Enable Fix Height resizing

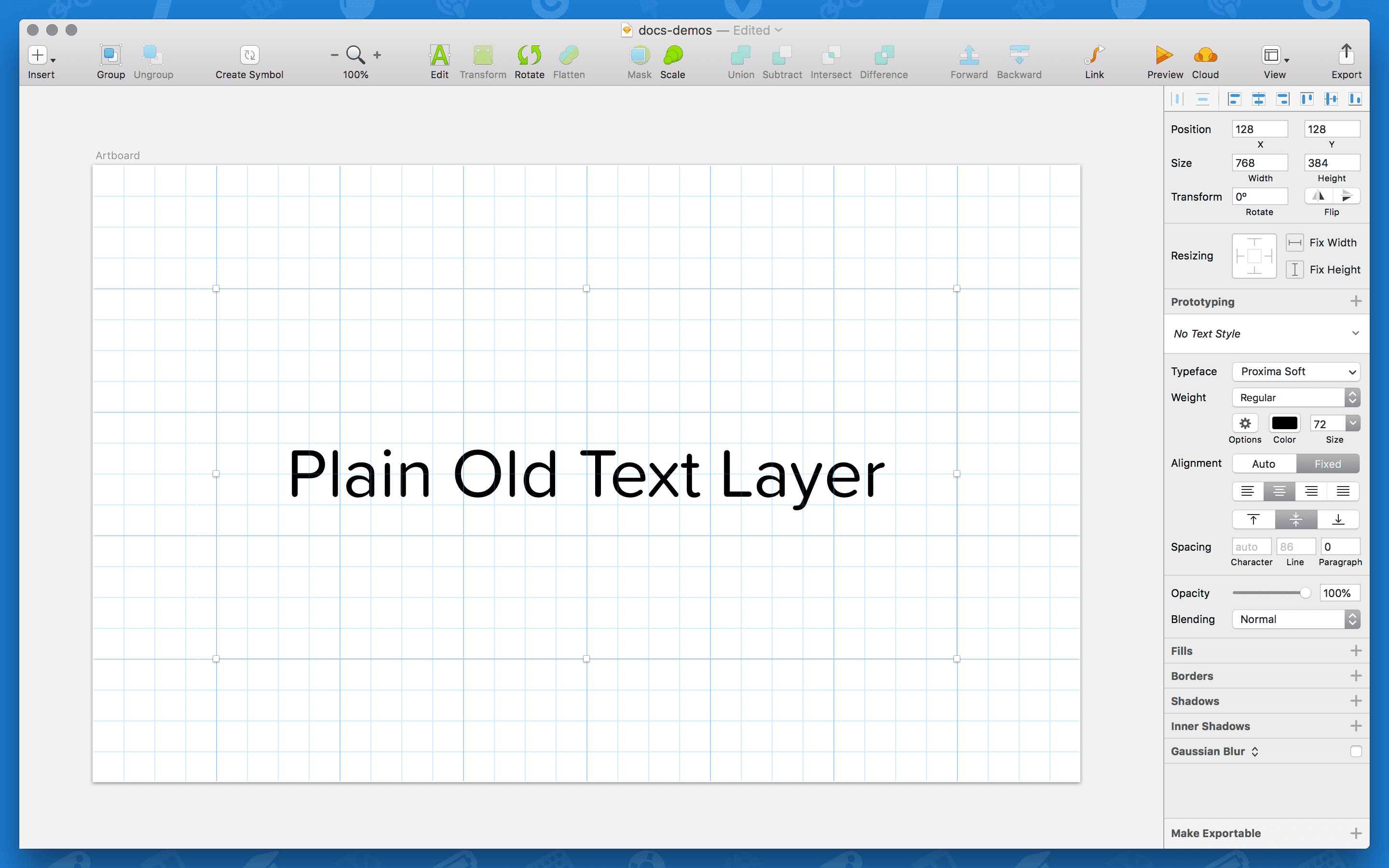1294,269
